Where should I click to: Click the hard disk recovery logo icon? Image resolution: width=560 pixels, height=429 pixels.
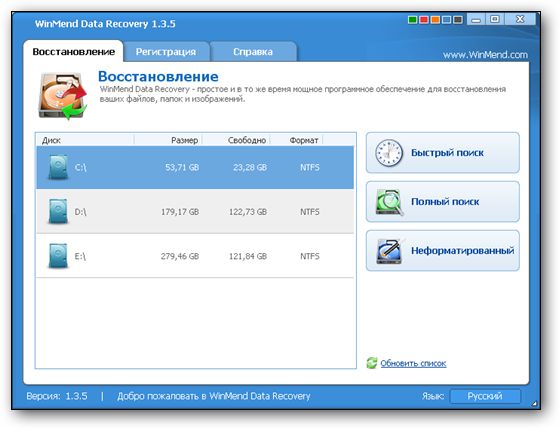click(63, 96)
